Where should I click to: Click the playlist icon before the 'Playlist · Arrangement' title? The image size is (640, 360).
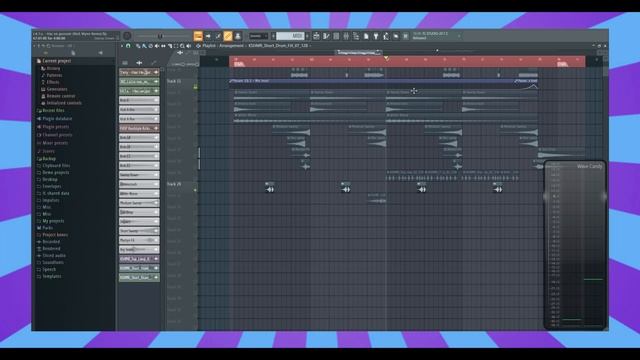[x=198, y=46]
